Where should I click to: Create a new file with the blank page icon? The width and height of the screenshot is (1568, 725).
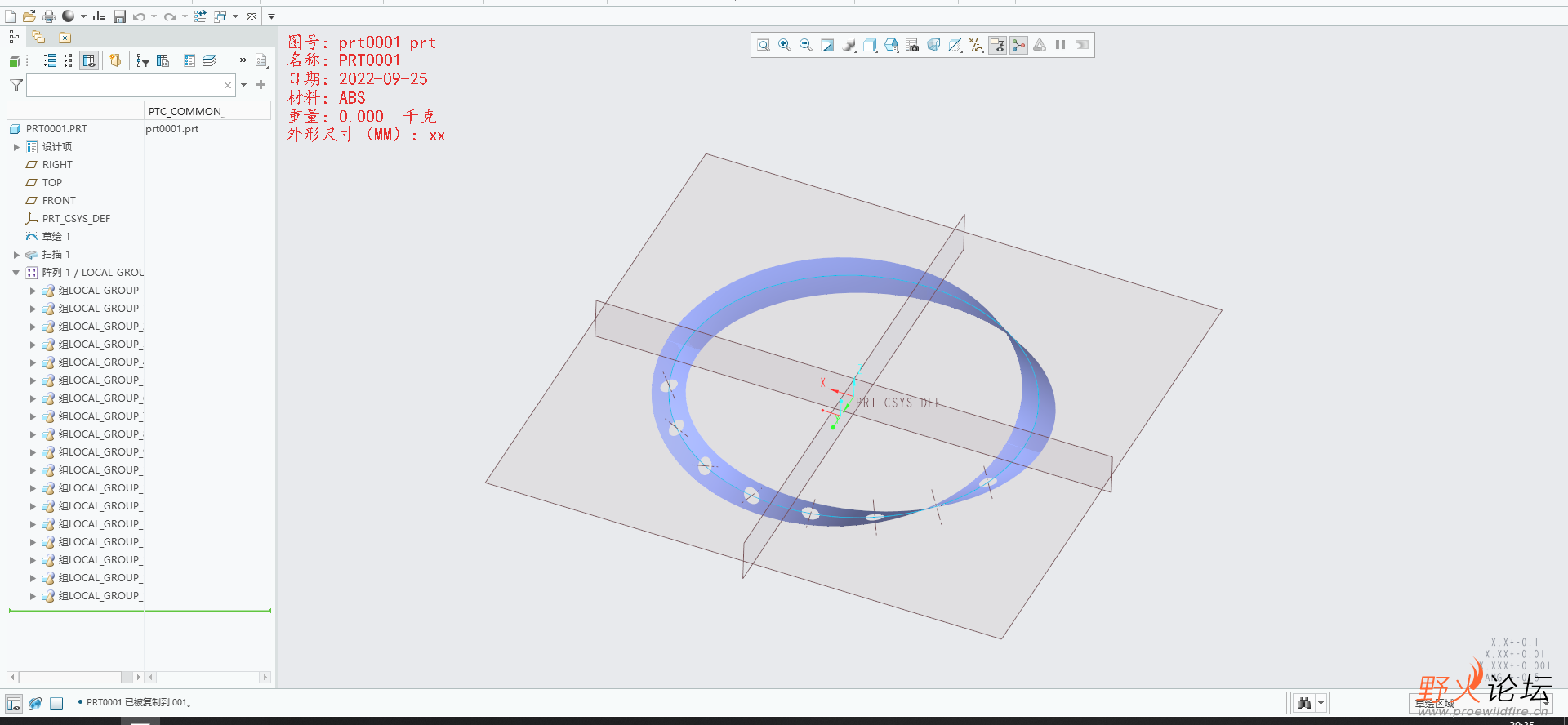click(x=10, y=16)
